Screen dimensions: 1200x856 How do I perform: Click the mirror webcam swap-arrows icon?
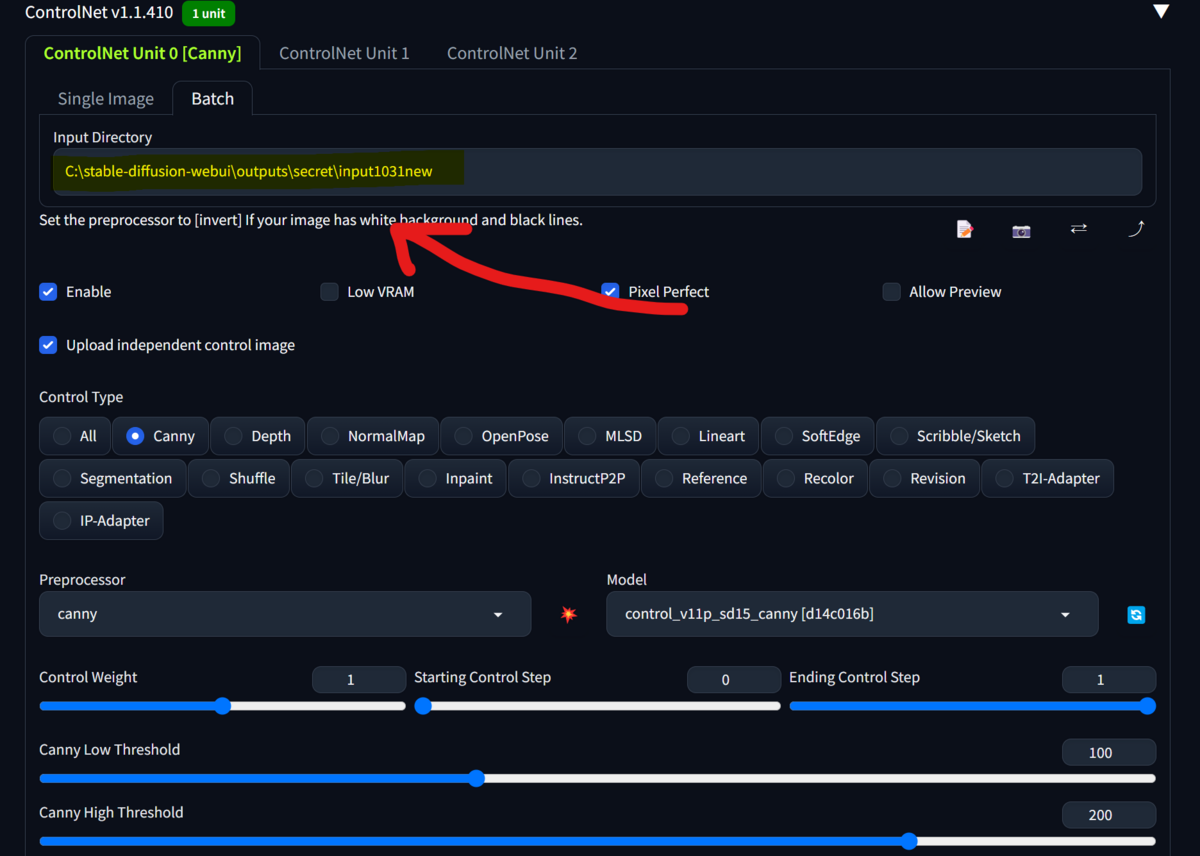tap(1078, 229)
